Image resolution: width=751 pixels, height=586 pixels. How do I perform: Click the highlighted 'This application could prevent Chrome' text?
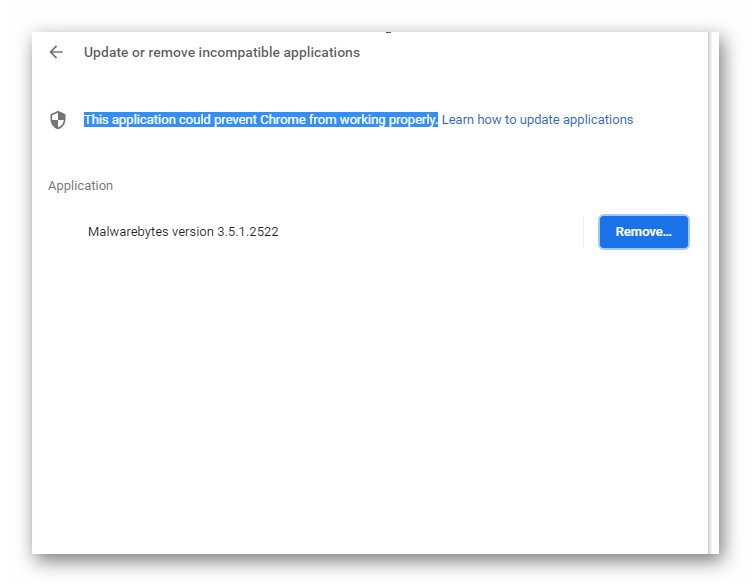tap(261, 119)
